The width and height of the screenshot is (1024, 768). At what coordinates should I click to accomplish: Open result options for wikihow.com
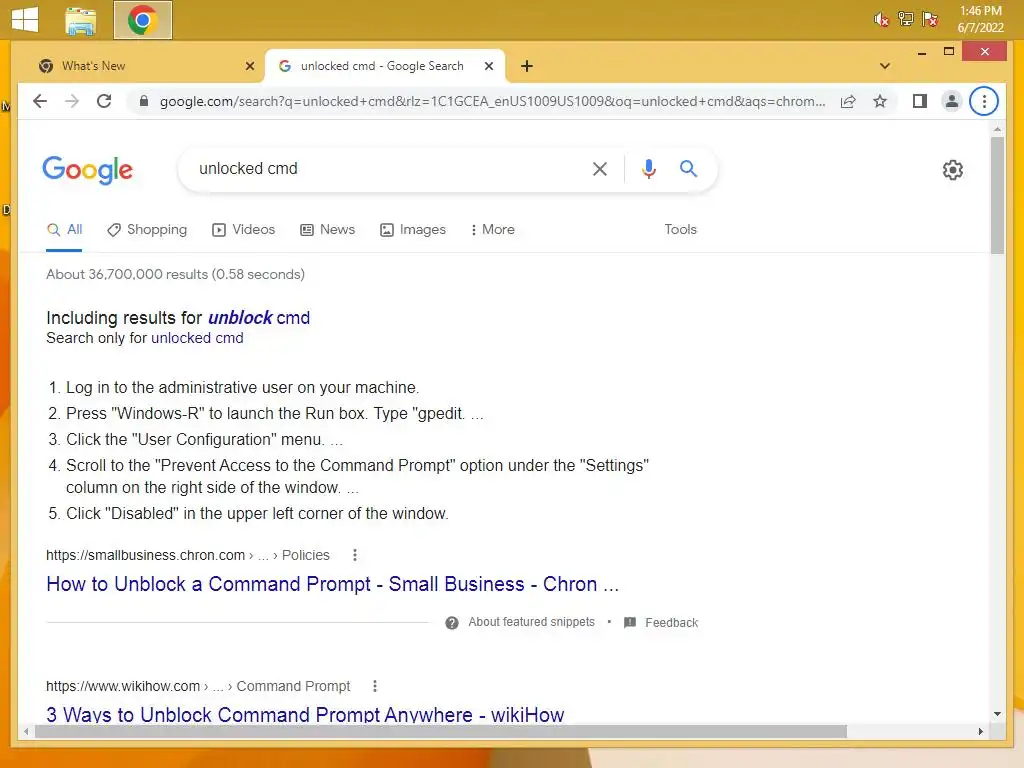374,686
